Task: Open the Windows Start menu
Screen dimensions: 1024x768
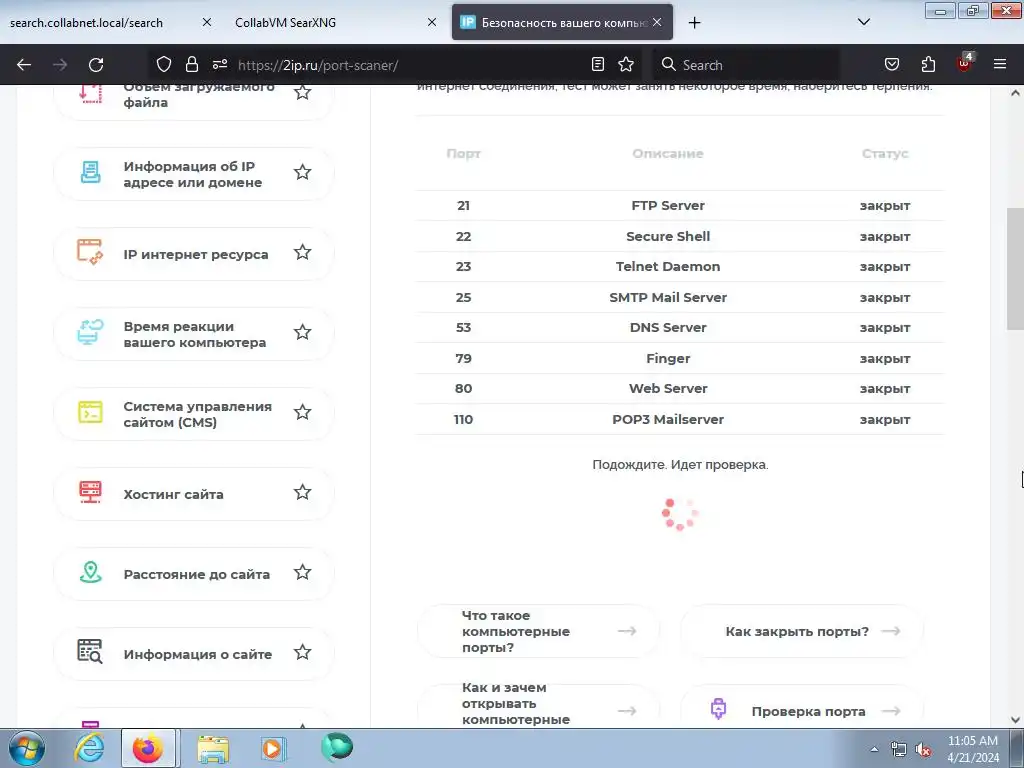Action: point(27,748)
